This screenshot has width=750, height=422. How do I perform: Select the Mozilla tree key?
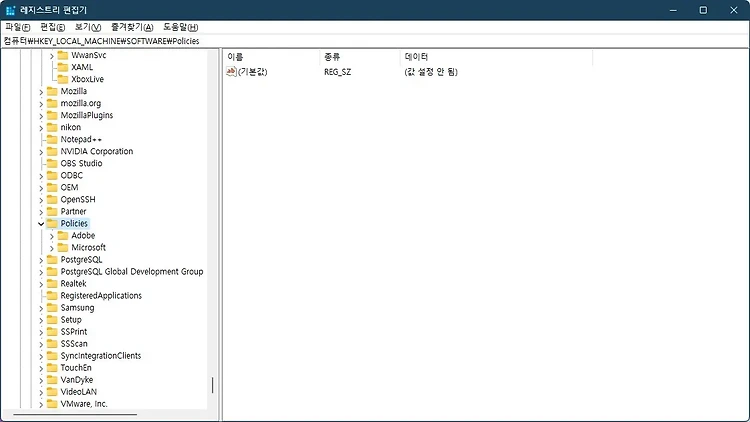point(74,91)
